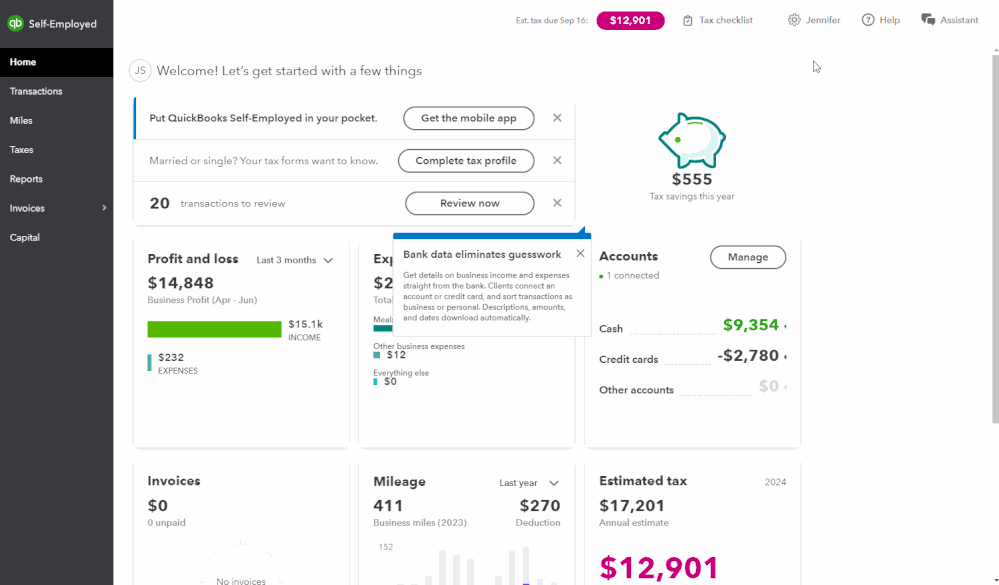This screenshot has width=999, height=585.
Task: Click the Review now button
Action: tap(470, 203)
